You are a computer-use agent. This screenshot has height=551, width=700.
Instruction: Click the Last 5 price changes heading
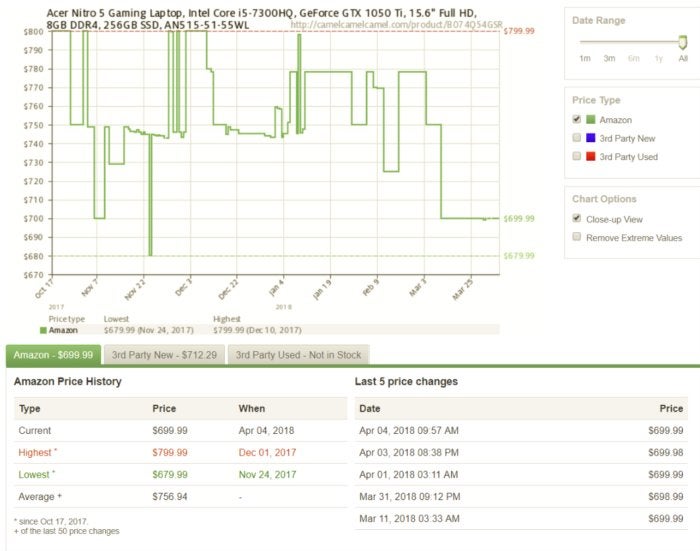(x=406, y=381)
